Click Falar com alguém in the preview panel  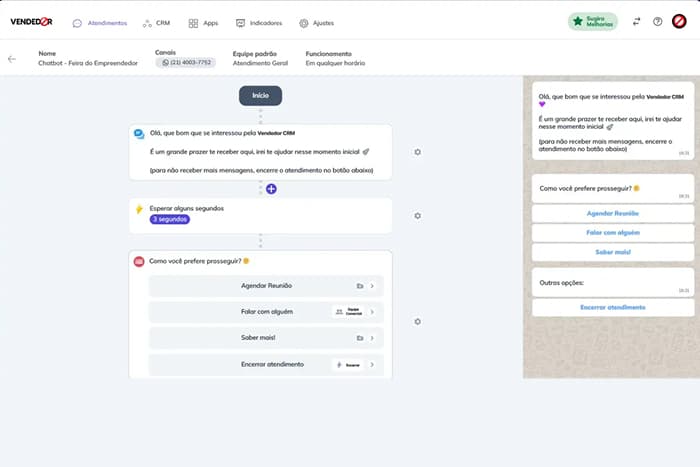(613, 233)
